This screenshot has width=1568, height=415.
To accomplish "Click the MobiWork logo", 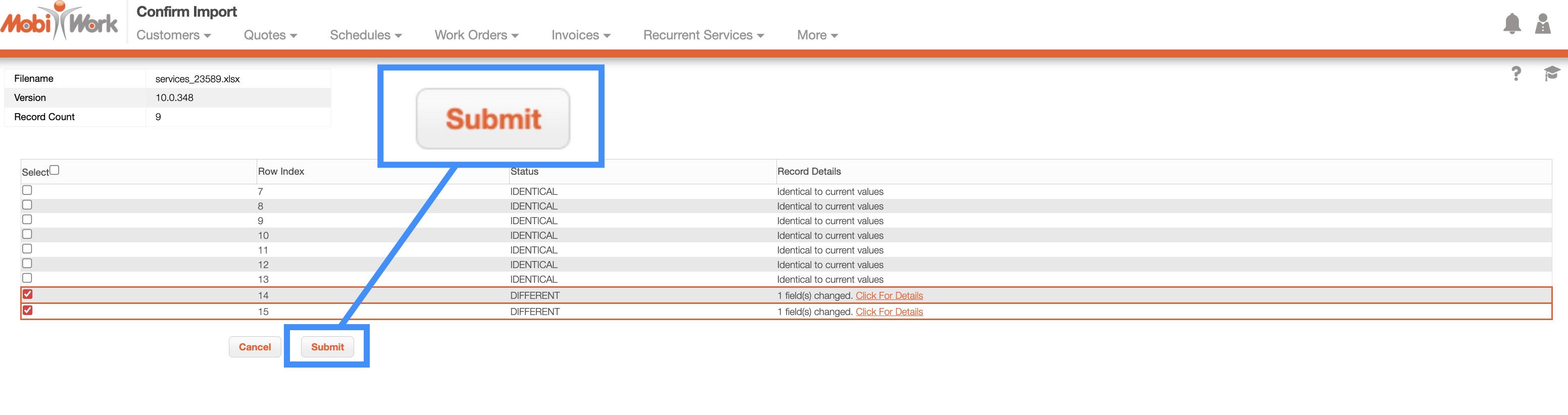I will point(60,22).
